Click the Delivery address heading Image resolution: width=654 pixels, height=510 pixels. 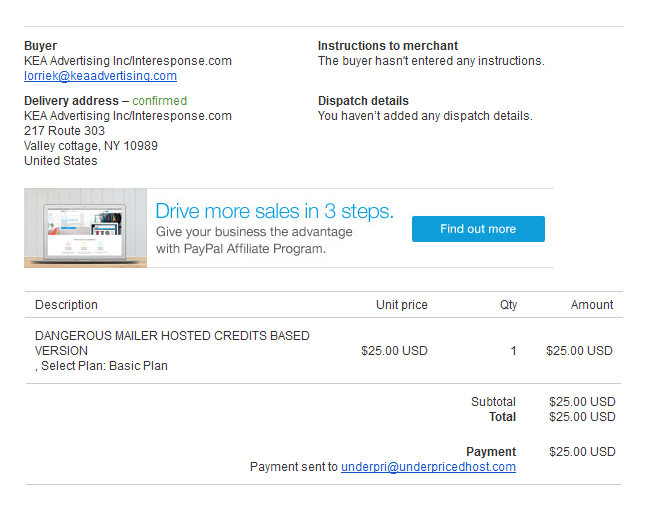70,101
